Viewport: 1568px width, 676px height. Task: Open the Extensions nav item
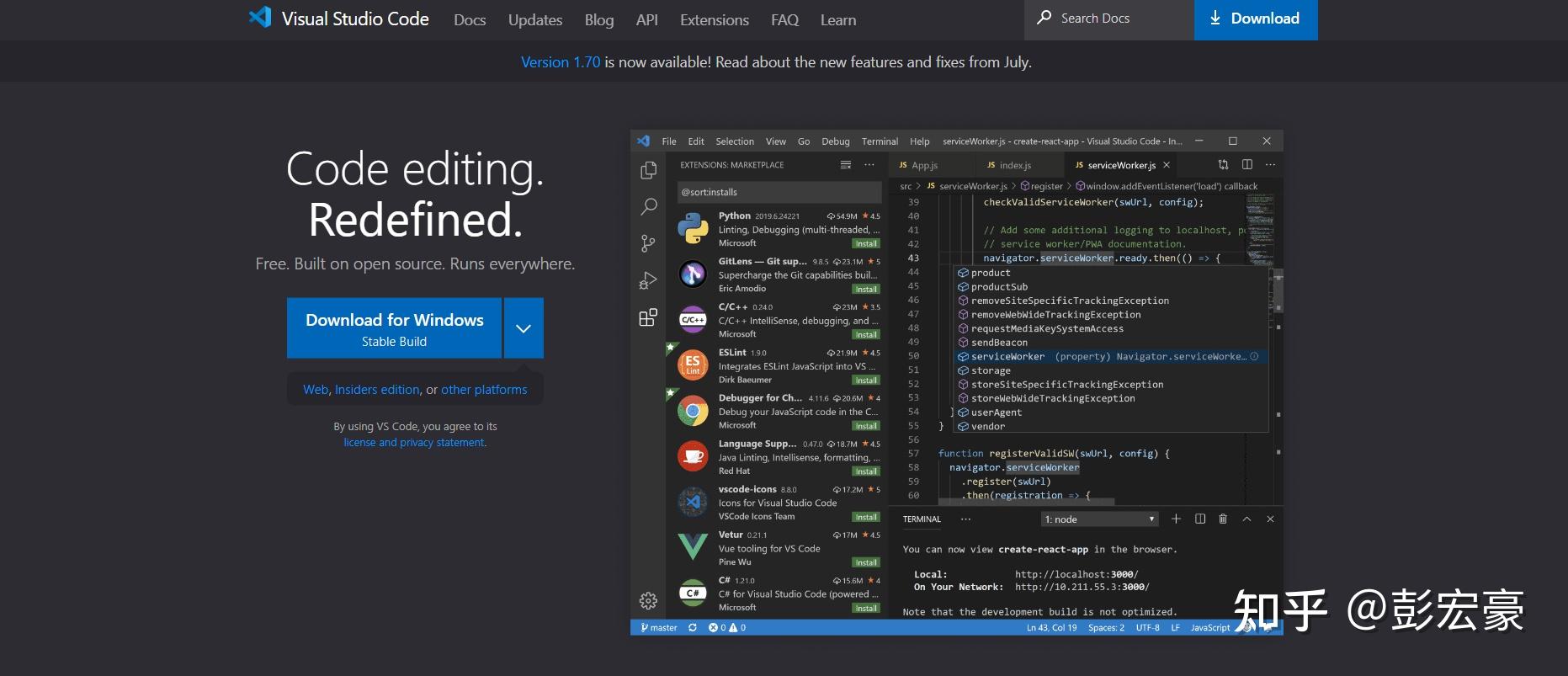[715, 19]
